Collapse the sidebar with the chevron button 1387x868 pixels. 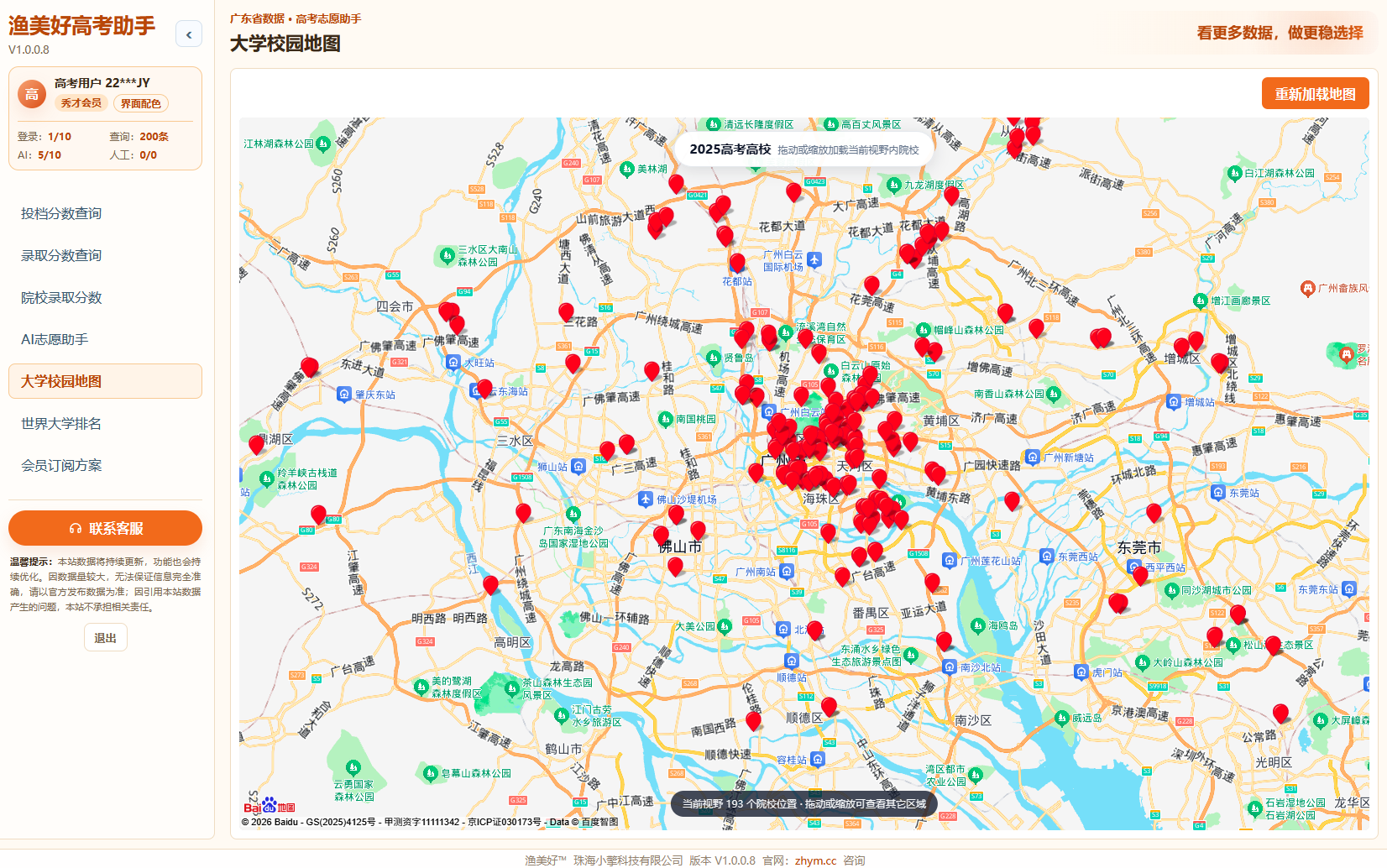(x=189, y=34)
